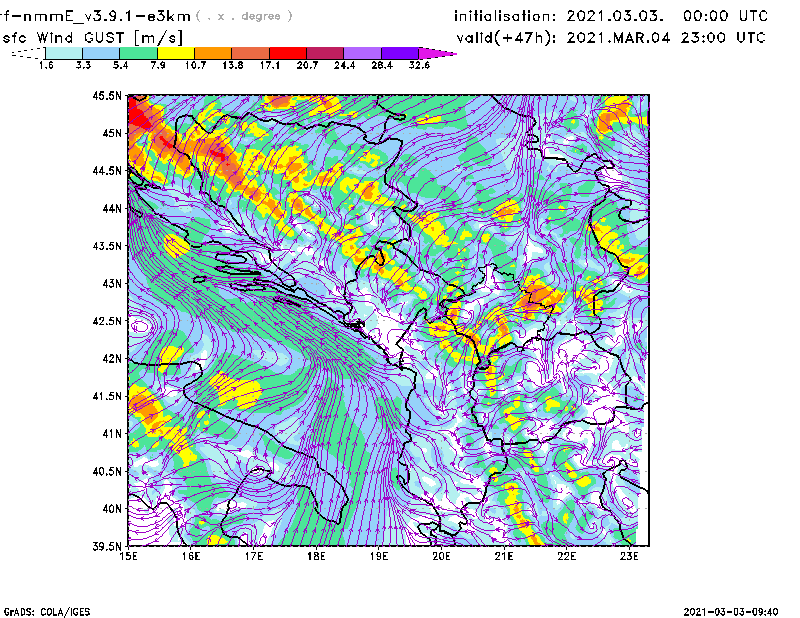Click the legend value 1.6

[x=46, y=65]
